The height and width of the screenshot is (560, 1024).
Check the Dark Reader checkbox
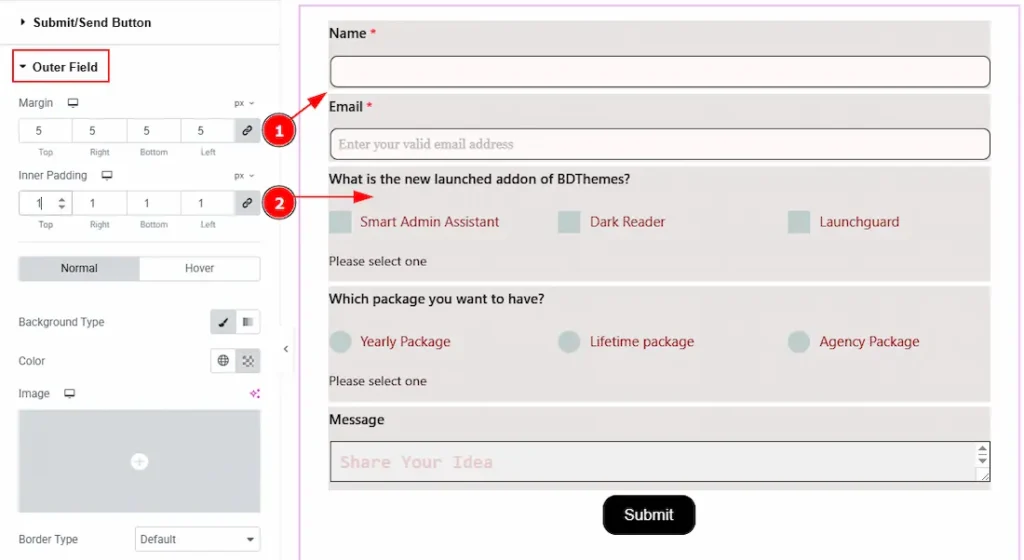click(x=569, y=222)
